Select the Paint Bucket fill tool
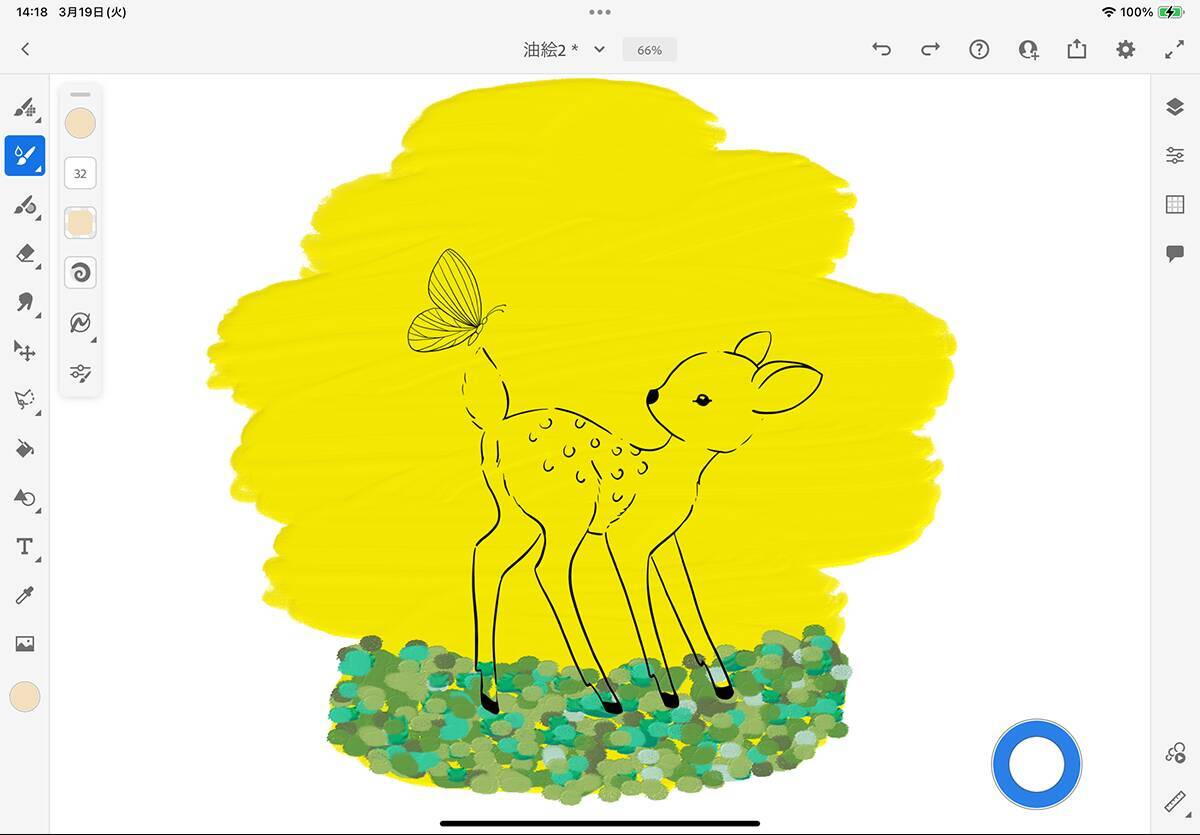1200x835 pixels. pos(25,449)
